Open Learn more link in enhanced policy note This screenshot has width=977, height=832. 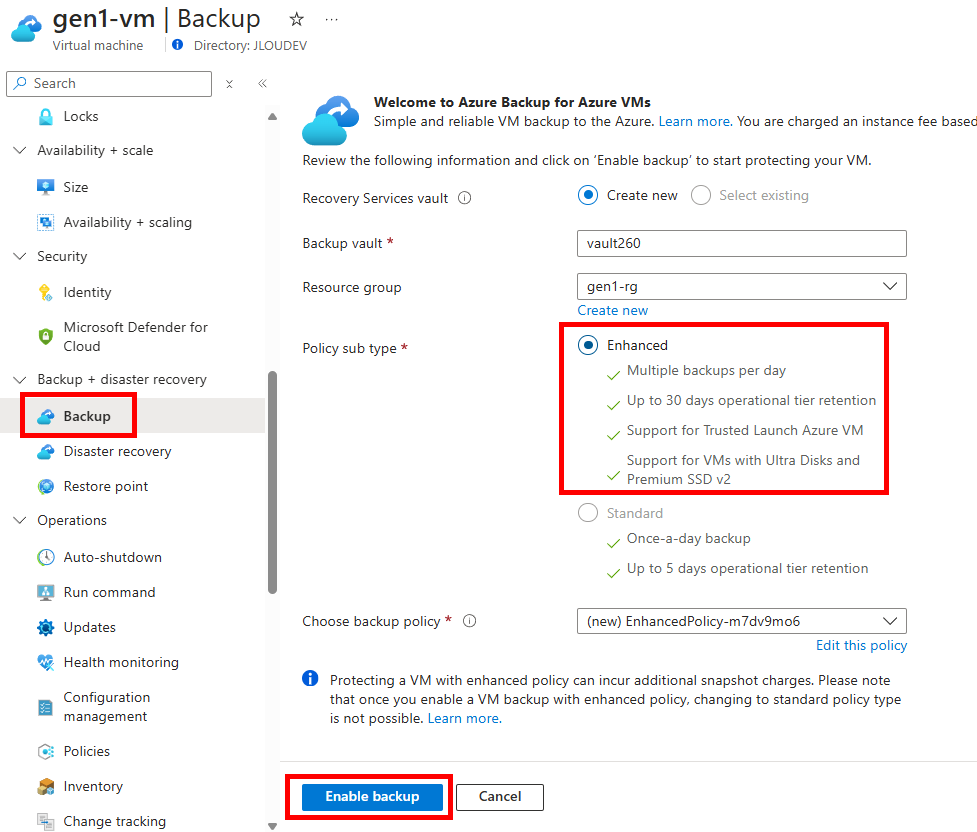tap(464, 718)
